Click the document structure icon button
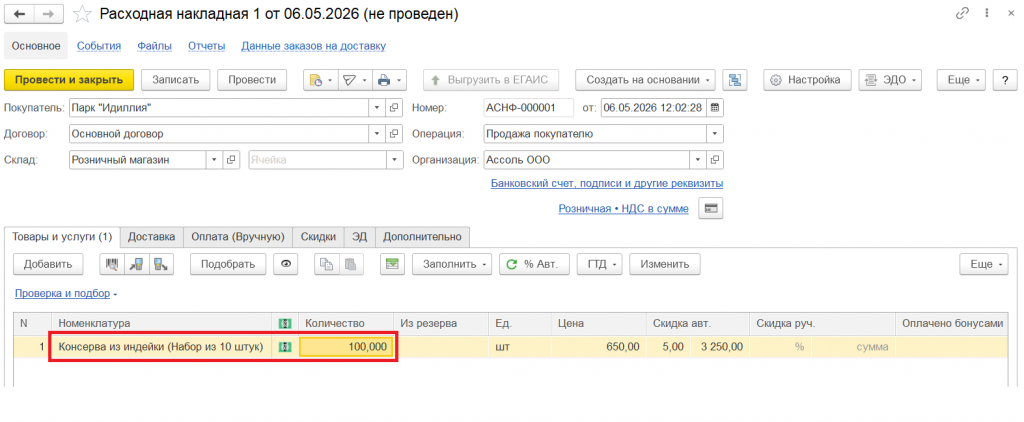 tap(735, 80)
